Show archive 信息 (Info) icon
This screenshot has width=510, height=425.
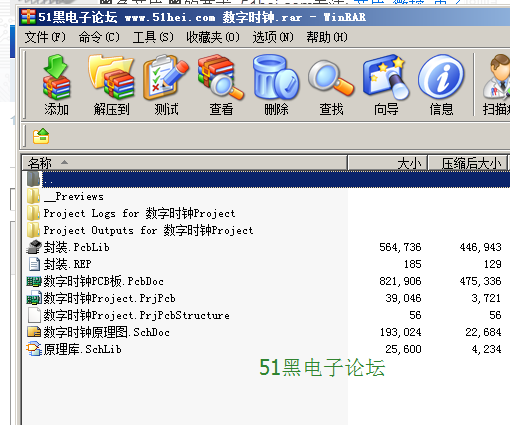441,85
